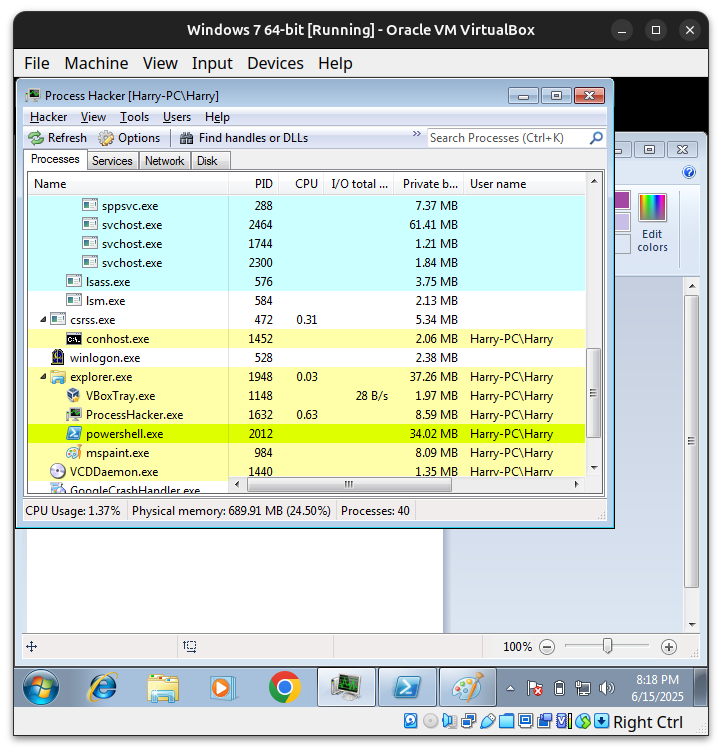
Task: Click the conhost.exe console icon
Action: coord(74,339)
